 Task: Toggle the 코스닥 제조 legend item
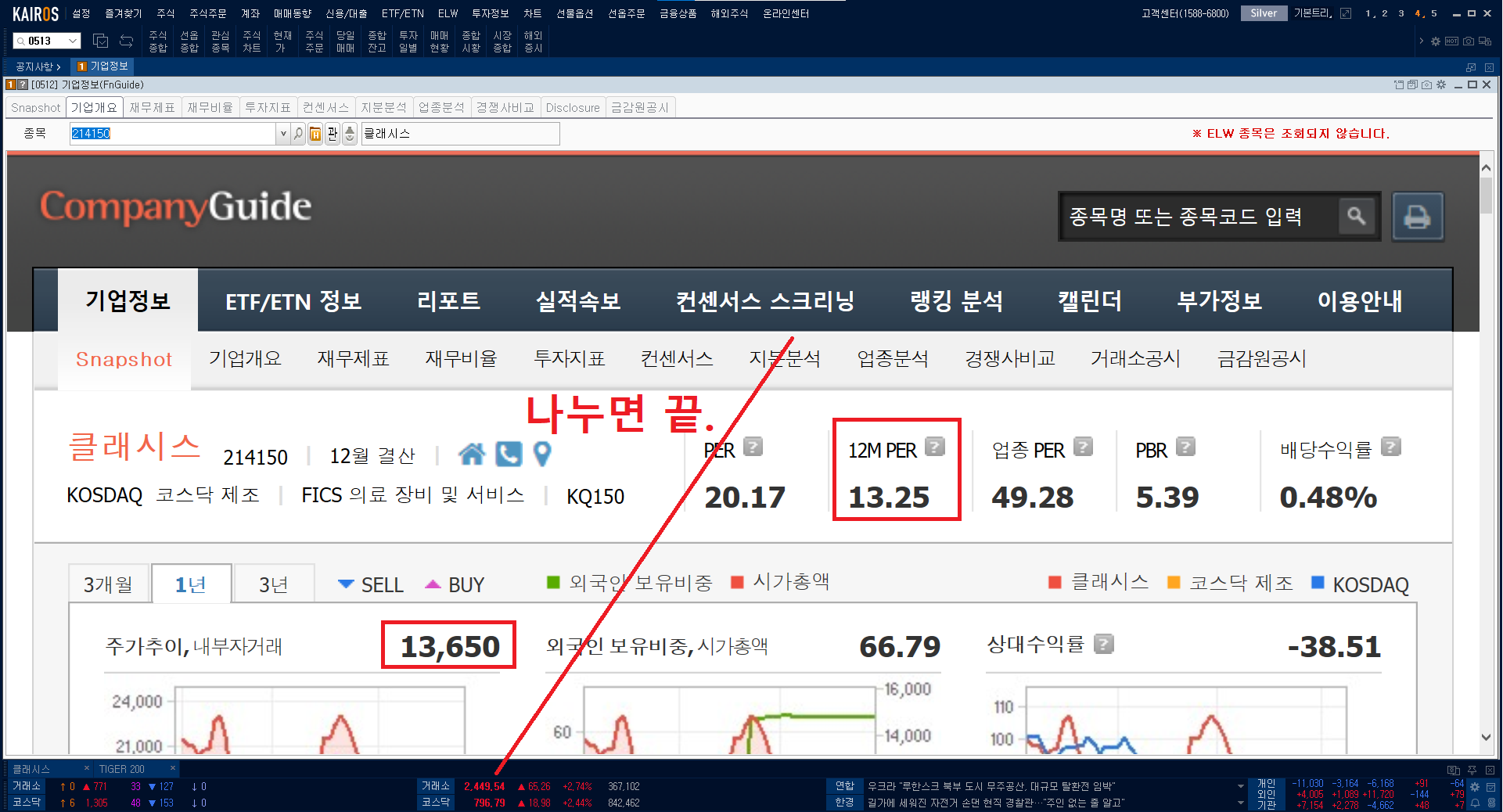1229,583
